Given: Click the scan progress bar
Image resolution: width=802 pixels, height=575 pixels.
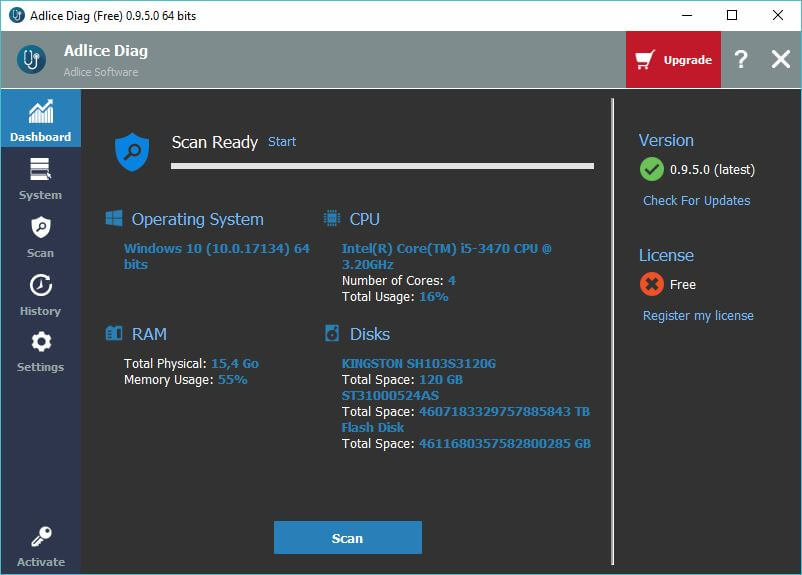Looking at the screenshot, I should click(x=382, y=166).
